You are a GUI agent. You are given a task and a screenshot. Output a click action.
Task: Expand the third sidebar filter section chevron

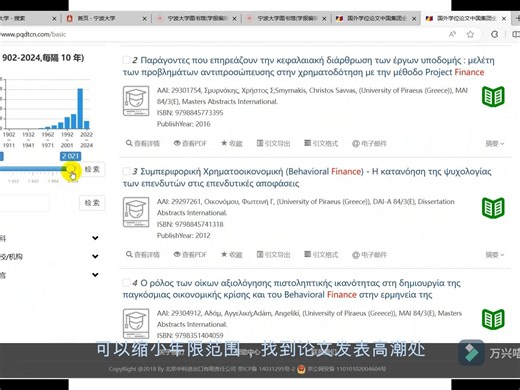(x=95, y=275)
